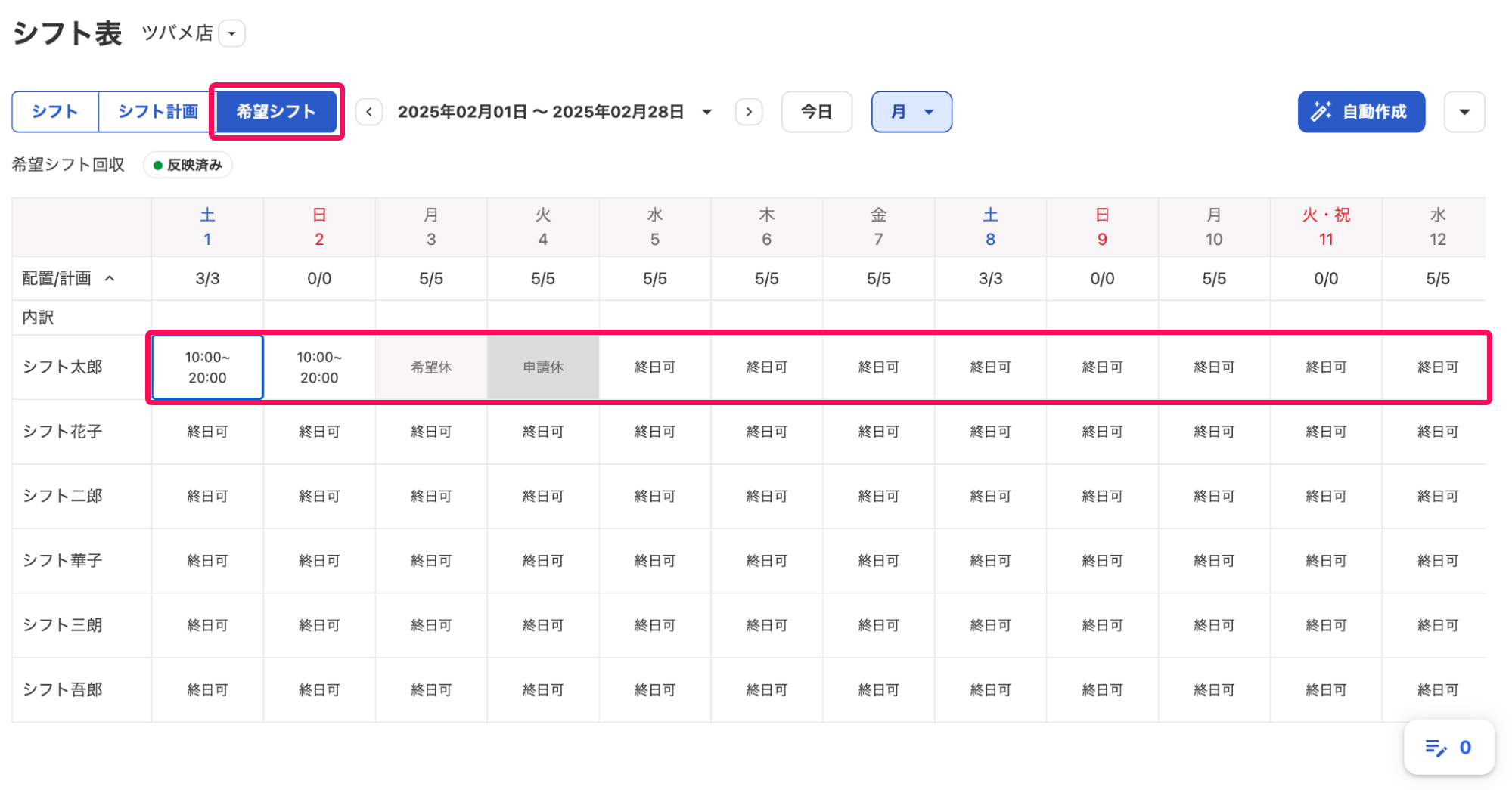Click the edit list icon showing 0

1448,747
